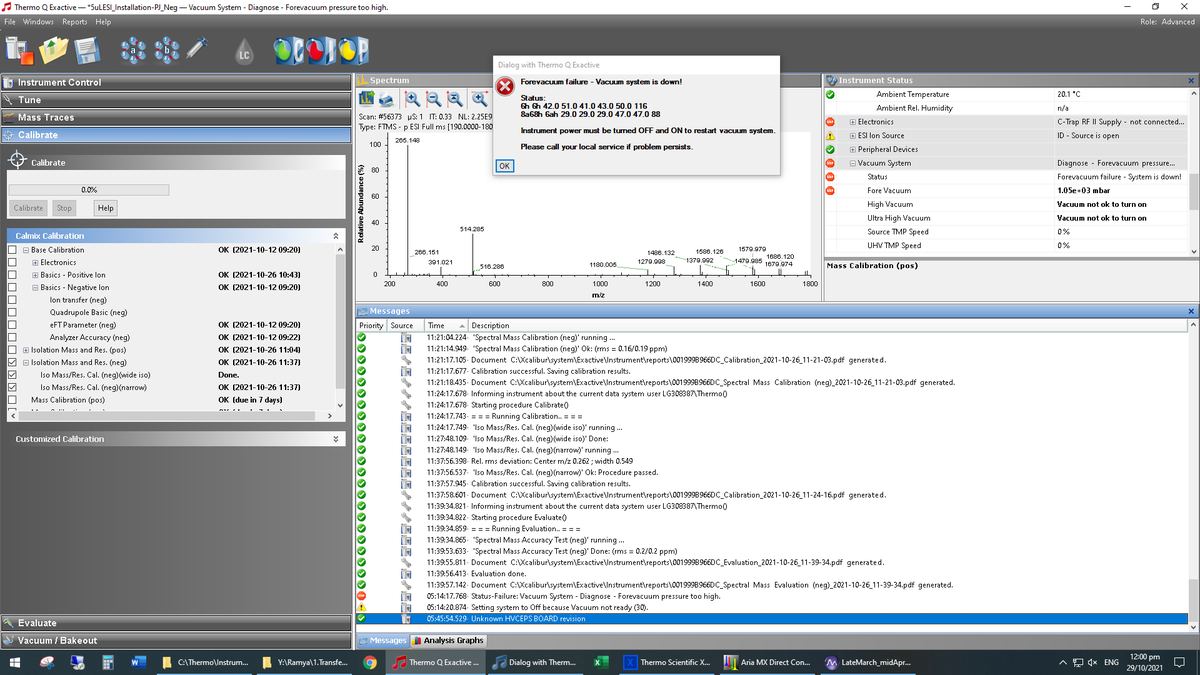Click the instrument on/off toolbar icon
This screenshot has width=1200, height=675.
pyautogui.click(x=19, y=49)
